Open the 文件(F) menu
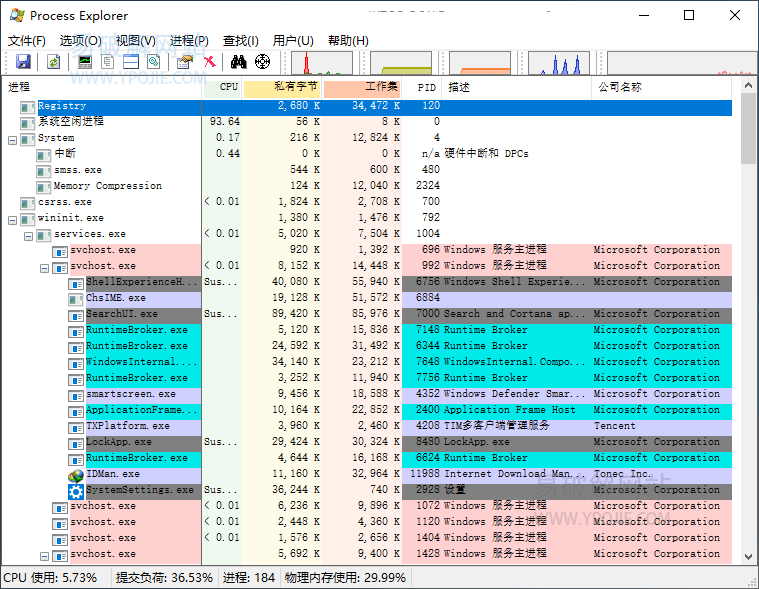The width and height of the screenshot is (759, 589). (27, 41)
